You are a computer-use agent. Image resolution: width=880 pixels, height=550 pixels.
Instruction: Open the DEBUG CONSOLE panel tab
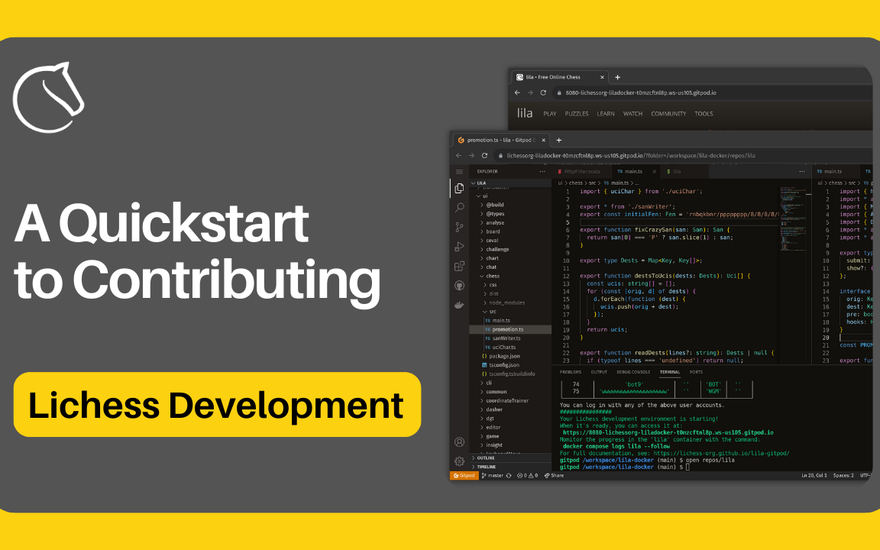click(633, 372)
